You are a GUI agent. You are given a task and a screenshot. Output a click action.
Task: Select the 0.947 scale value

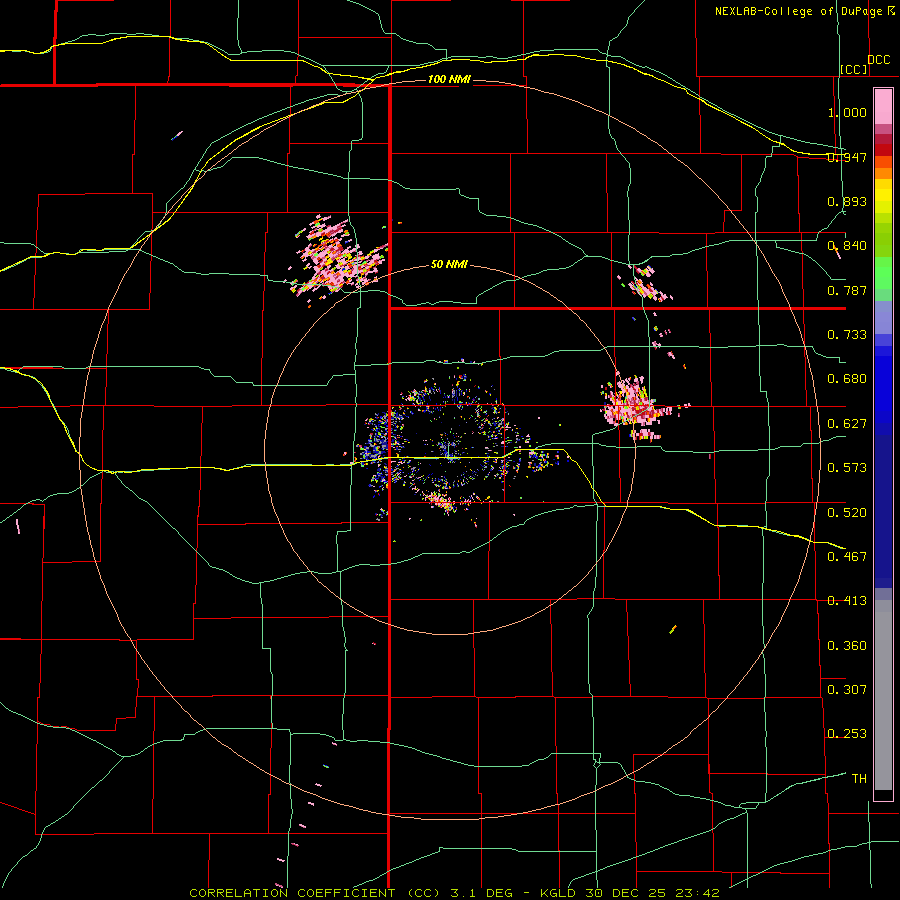[x=847, y=157]
